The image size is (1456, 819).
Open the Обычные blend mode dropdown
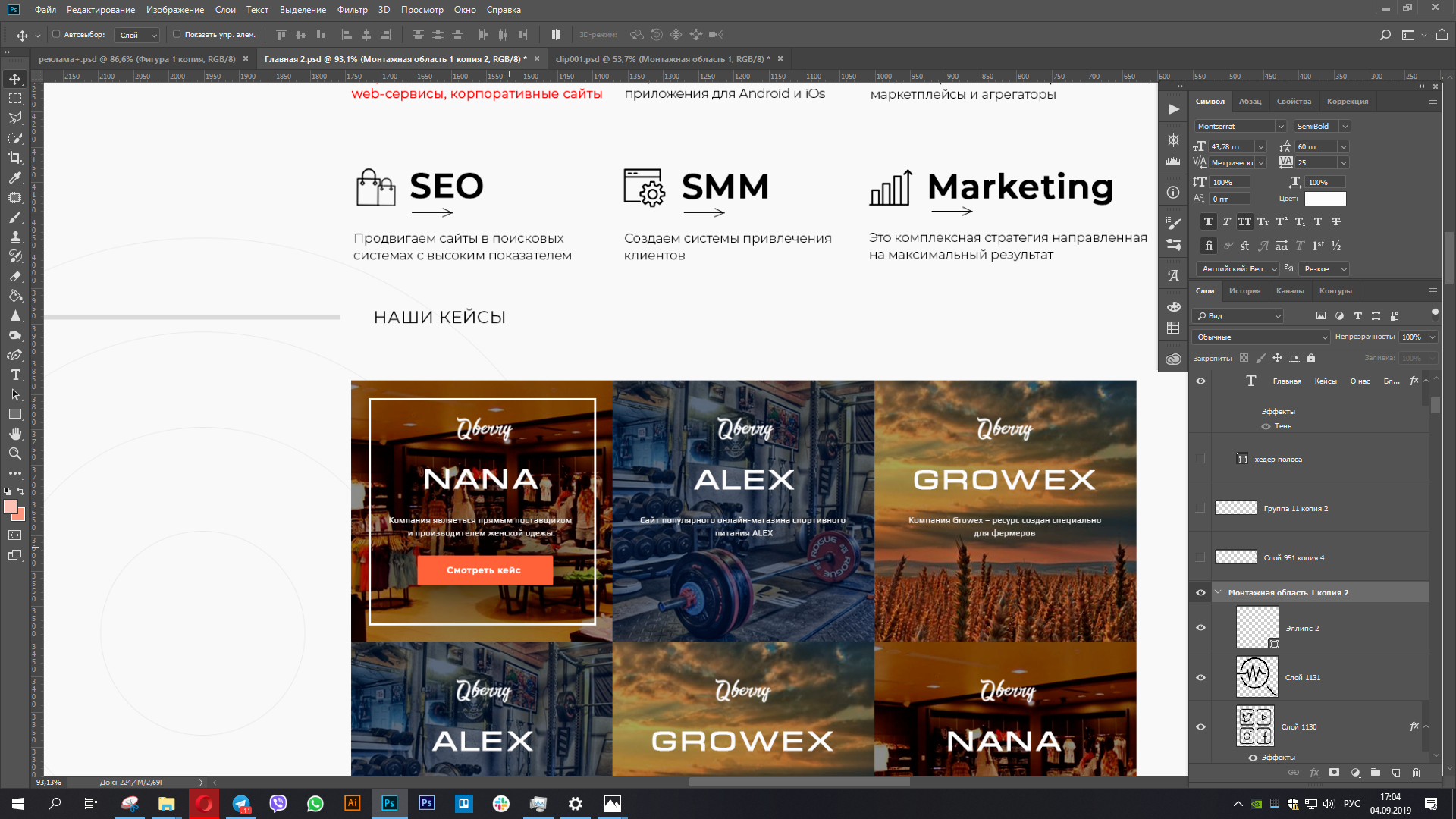tap(1261, 337)
